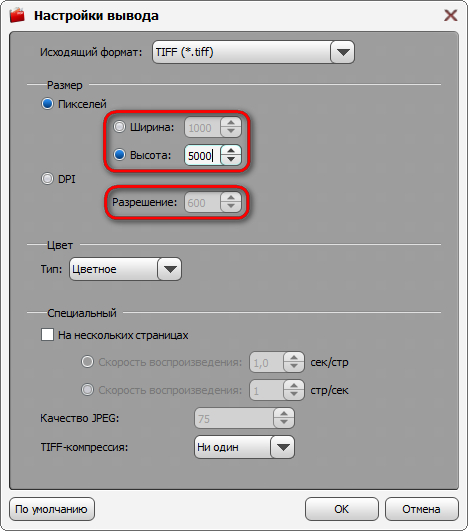Click into the Высота input field
The width and height of the screenshot is (468, 531).
coord(203,155)
